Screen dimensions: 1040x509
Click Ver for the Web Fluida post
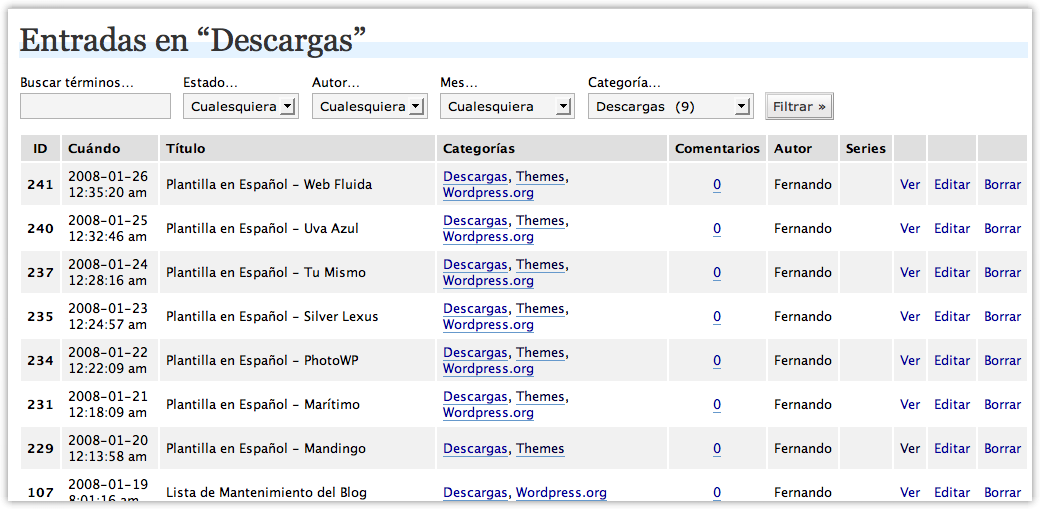[x=909, y=184]
